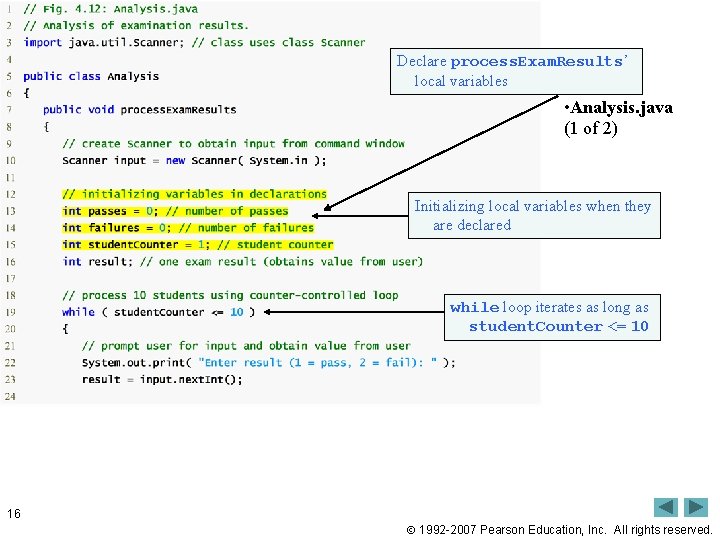Select 'public void processExamResults' line
Viewport: 720px width, 540px height.
tap(140, 110)
